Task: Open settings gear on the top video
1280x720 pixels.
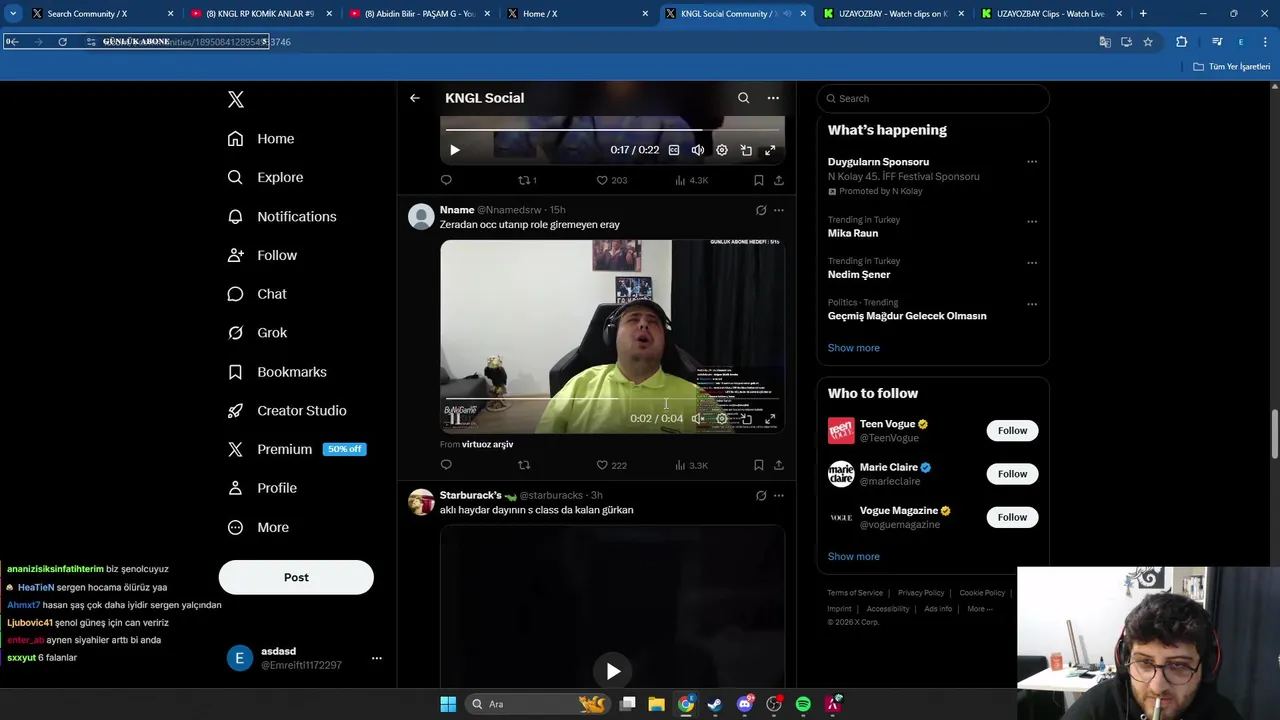Action: pyautogui.click(x=722, y=150)
